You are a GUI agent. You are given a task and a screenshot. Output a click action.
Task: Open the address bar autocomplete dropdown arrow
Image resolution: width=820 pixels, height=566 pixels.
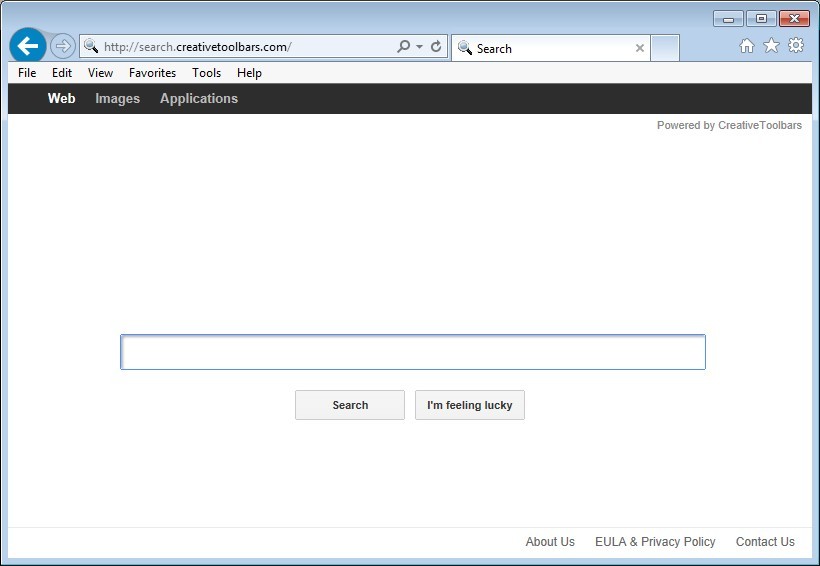pos(419,47)
